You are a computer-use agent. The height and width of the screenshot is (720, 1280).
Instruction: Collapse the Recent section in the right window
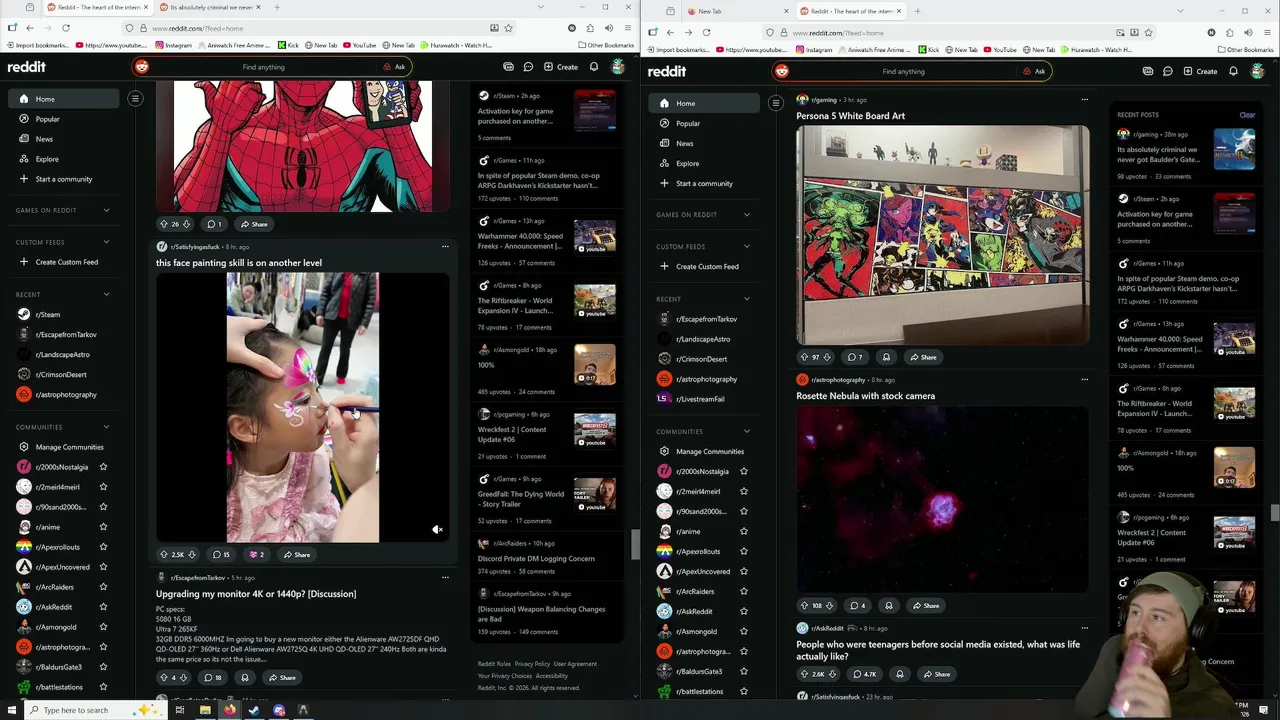[x=746, y=298]
